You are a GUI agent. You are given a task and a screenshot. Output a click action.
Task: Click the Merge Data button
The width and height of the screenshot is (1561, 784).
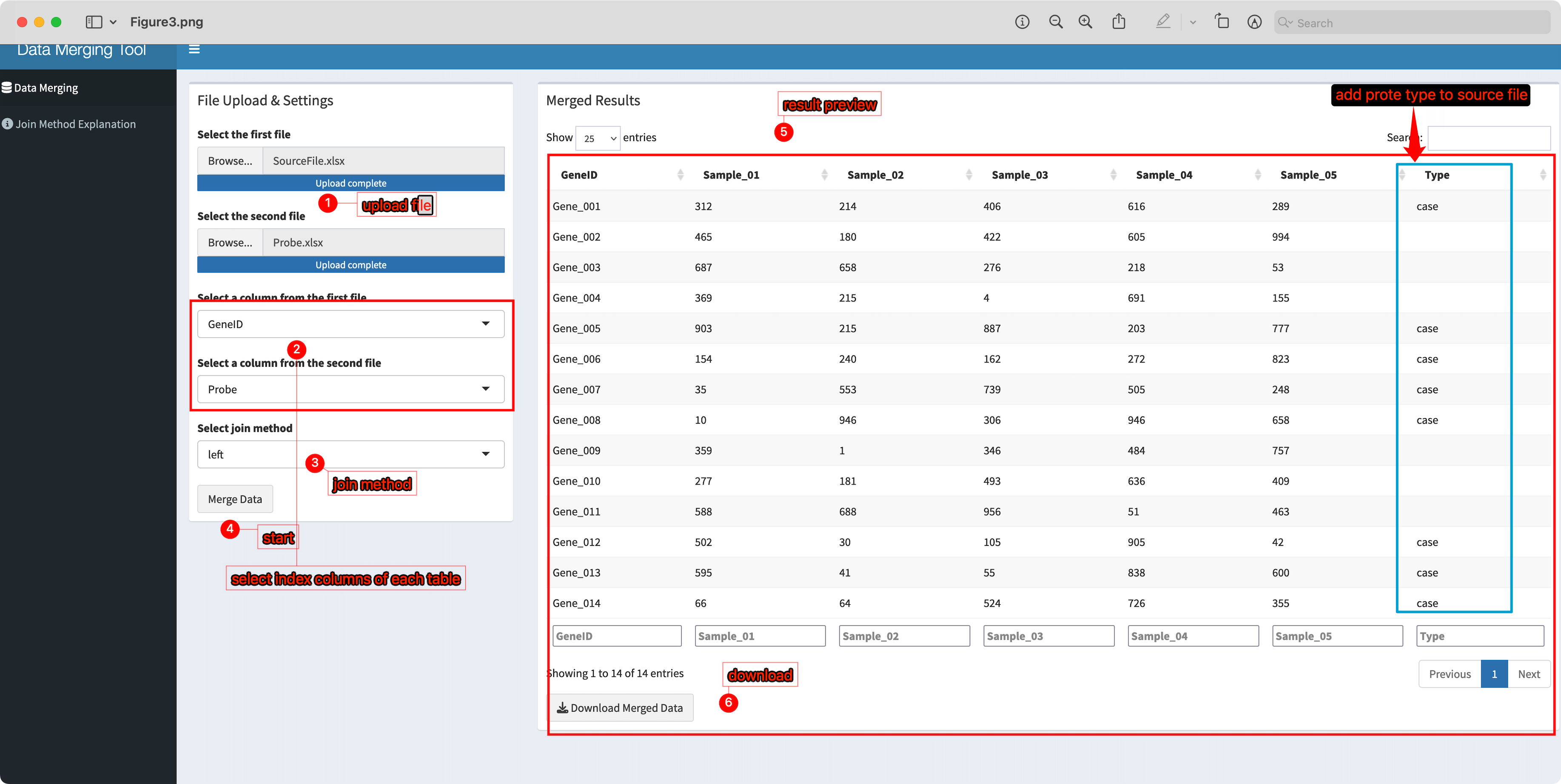tap(234, 499)
